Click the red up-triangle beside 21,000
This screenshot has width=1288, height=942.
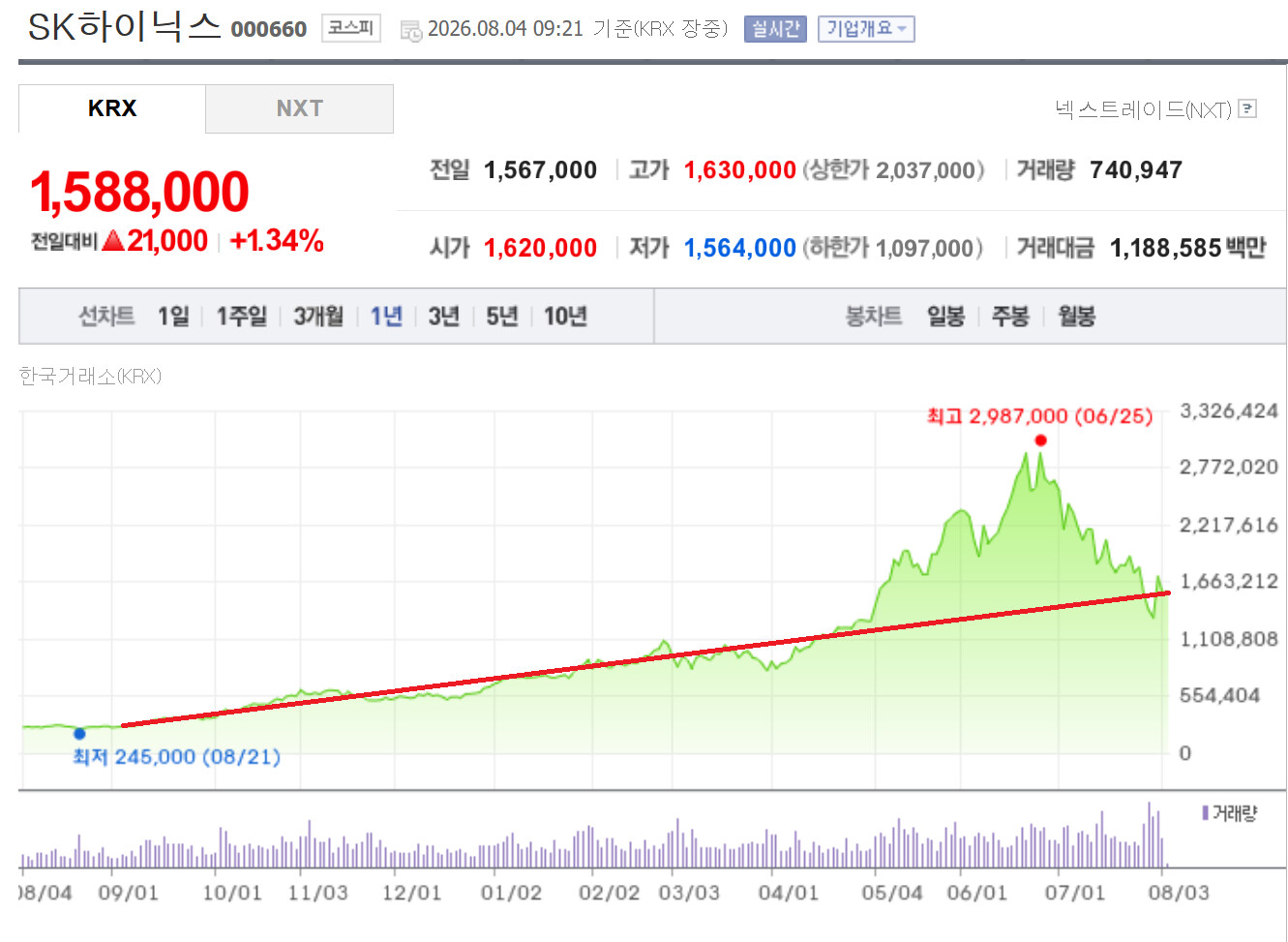tap(112, 240)
